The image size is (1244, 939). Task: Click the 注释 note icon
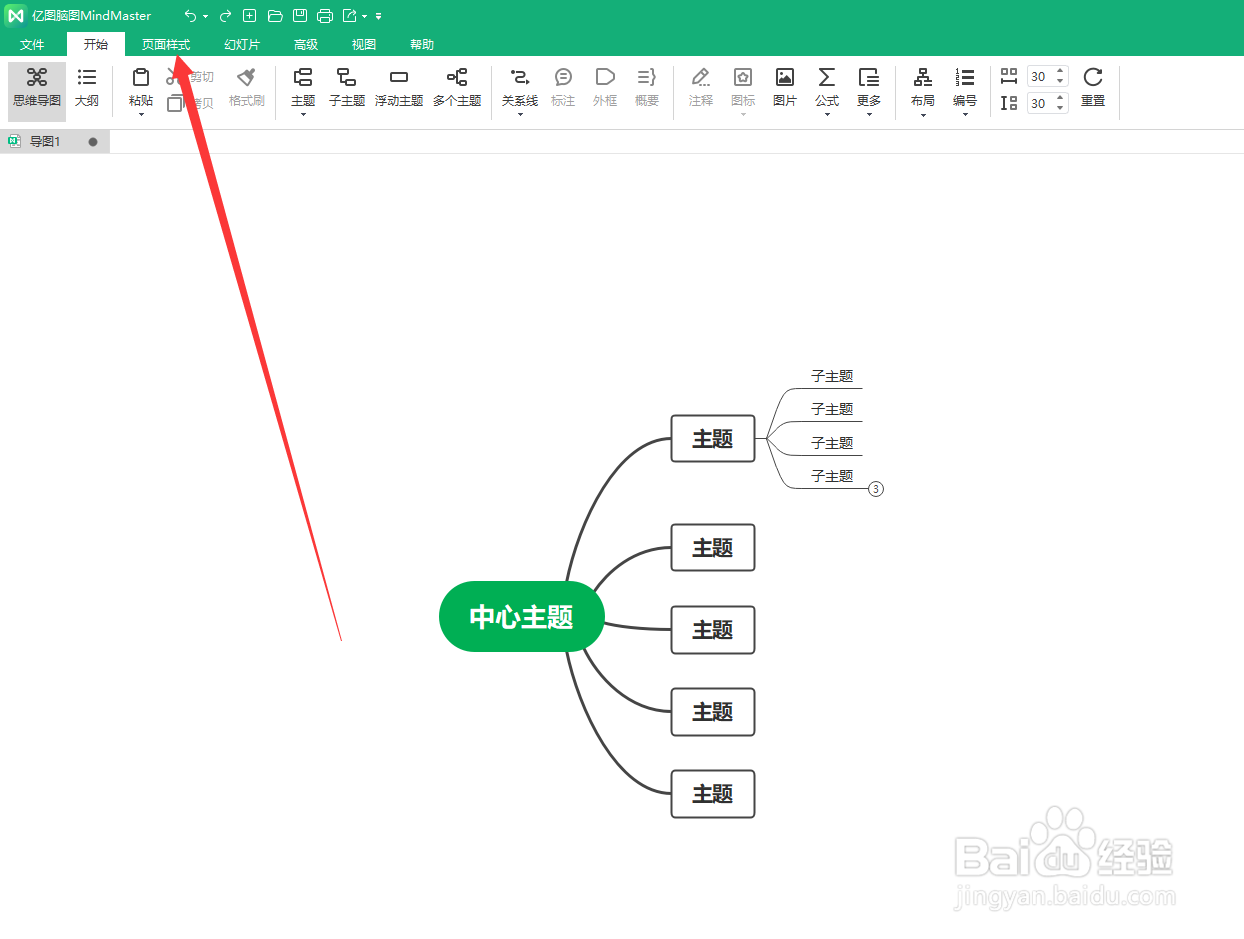point(701,78)
